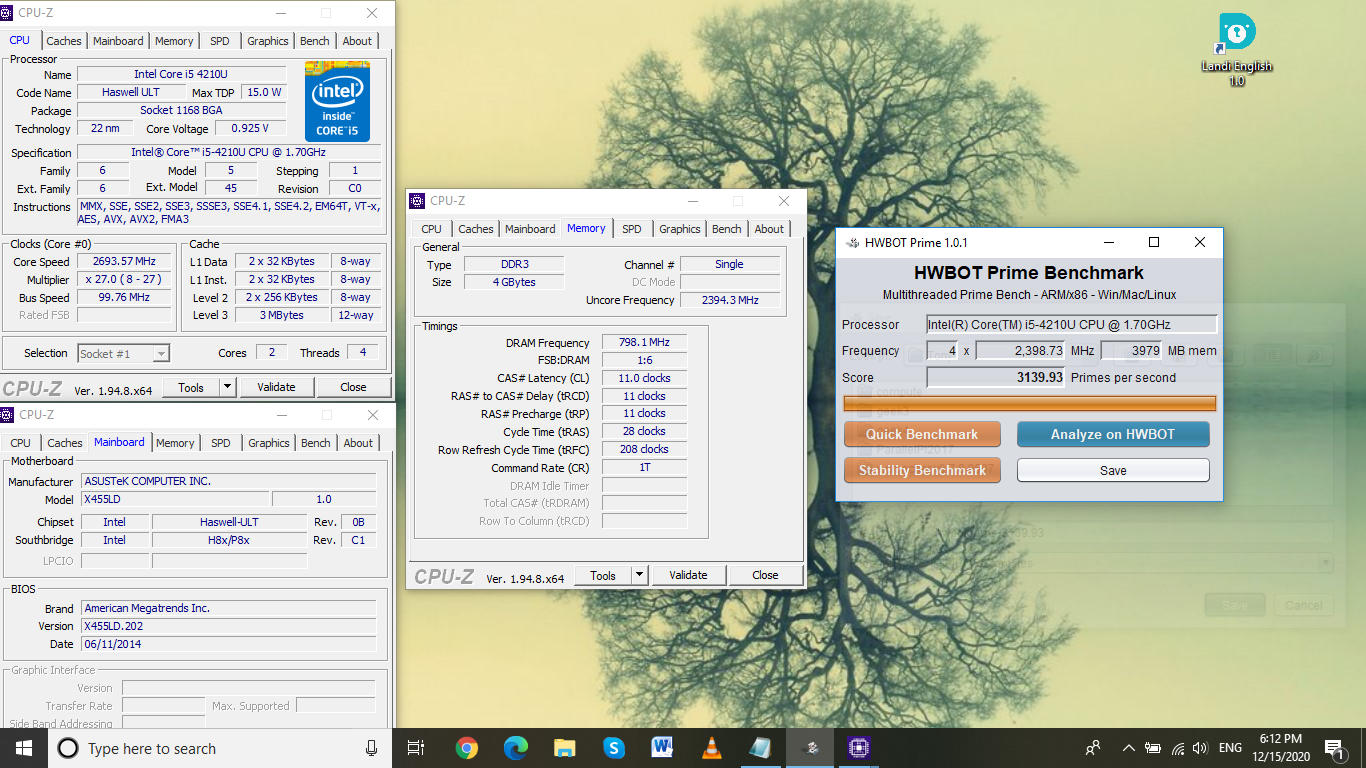The image size is (1366, 768).
Task: Select Bench tab in top CPU-Z window
Action: point(315,41)
